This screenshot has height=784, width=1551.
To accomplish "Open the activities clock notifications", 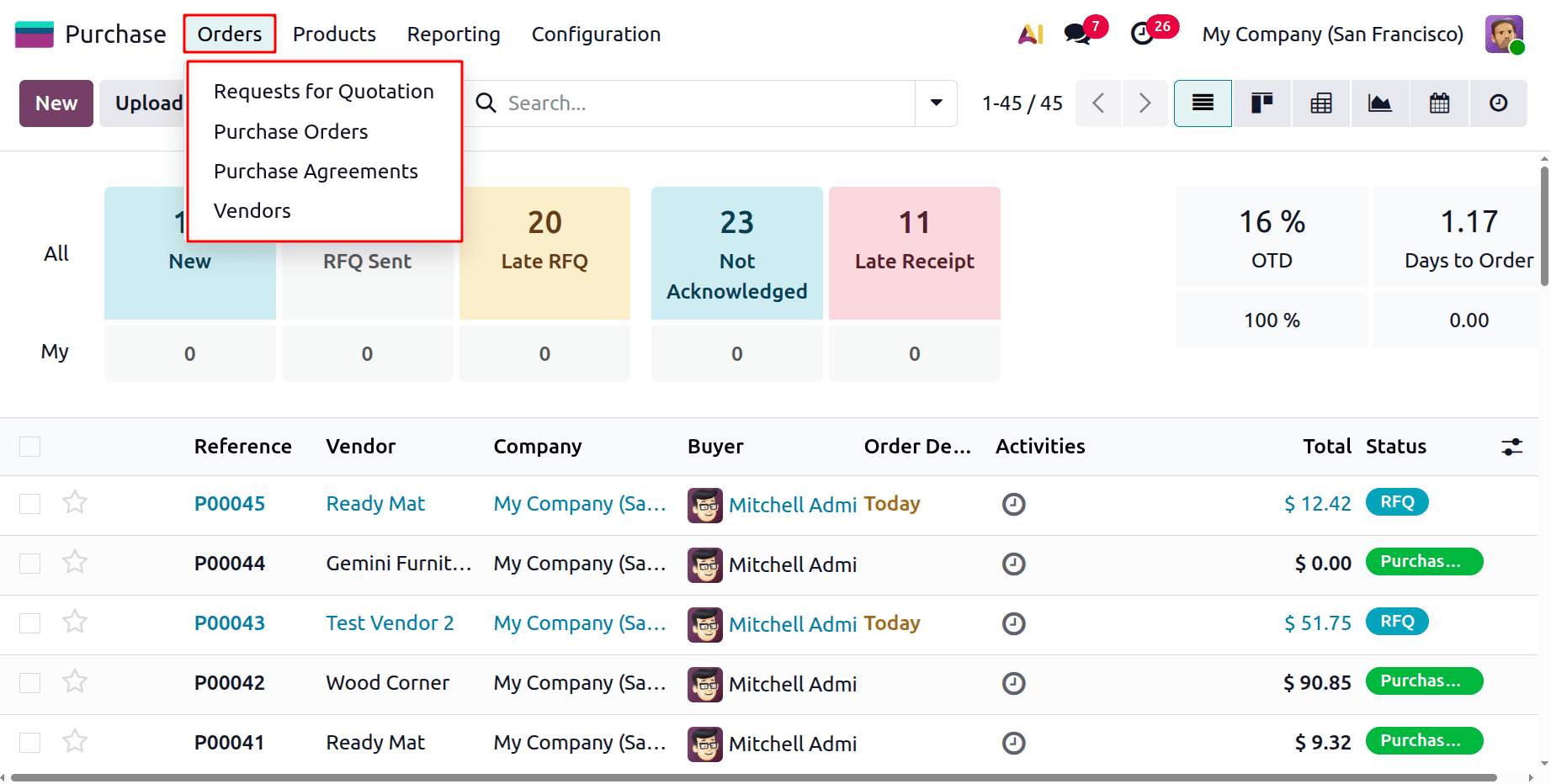I will pos(1142,34).
